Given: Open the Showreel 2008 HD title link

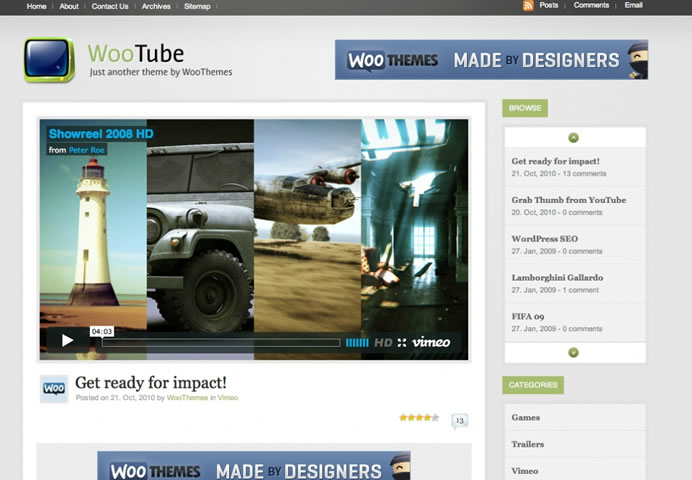Looking at the screenshot, I should click(x=101, y=134).
